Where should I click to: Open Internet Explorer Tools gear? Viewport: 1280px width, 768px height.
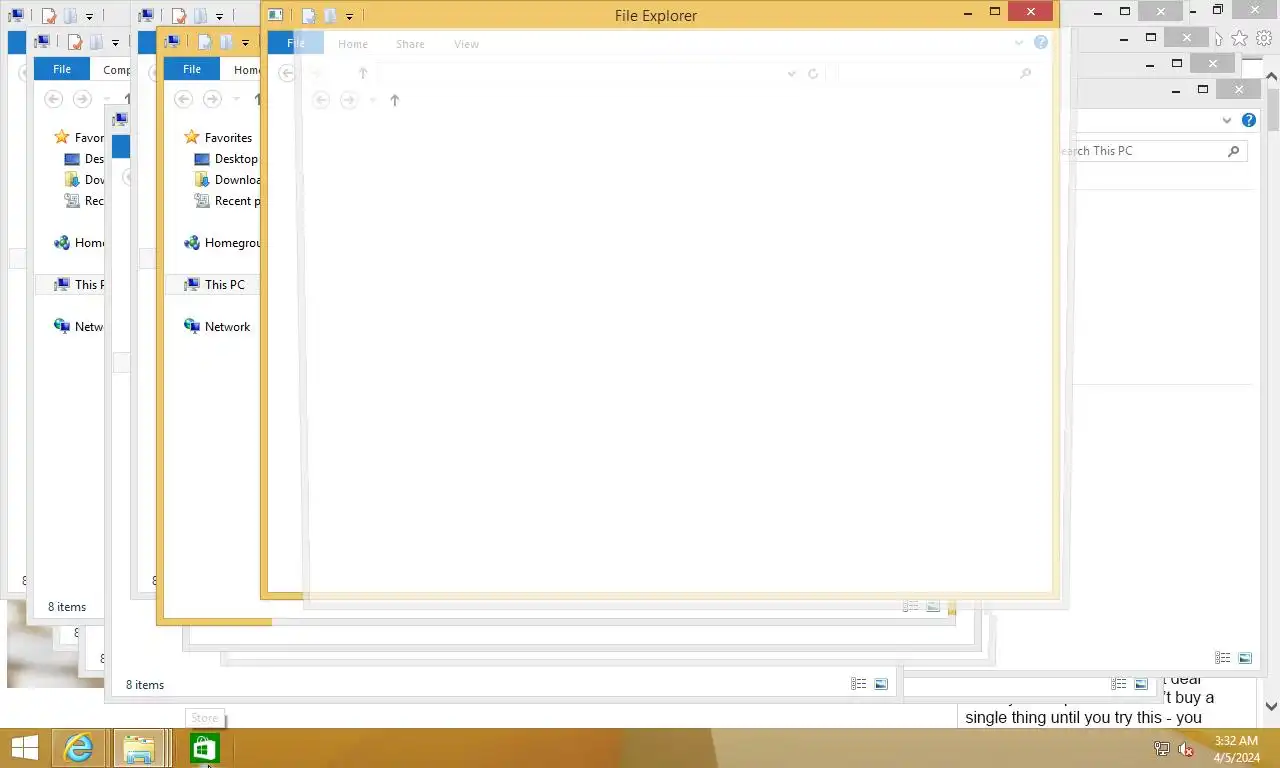(x=1264, y=38)
